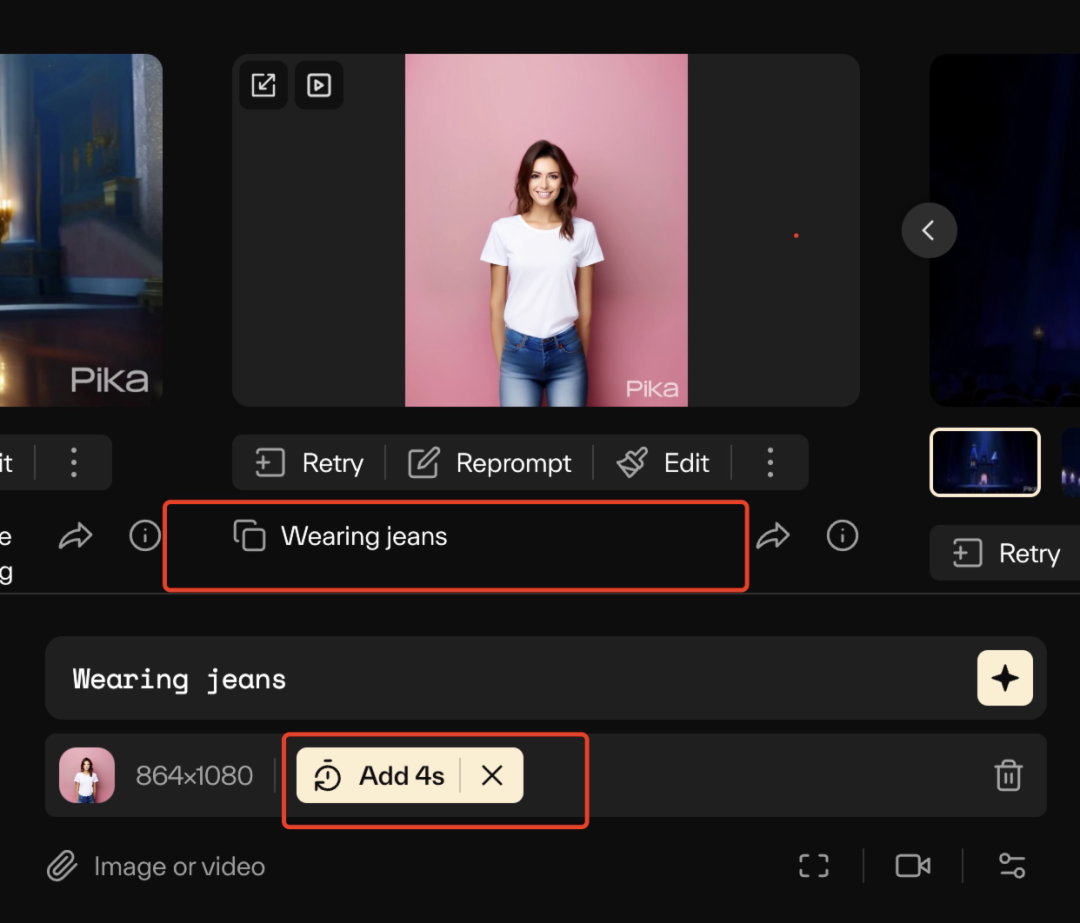Open more options menu beside Edit
The image size is (1080, 923).
[770, 463]
